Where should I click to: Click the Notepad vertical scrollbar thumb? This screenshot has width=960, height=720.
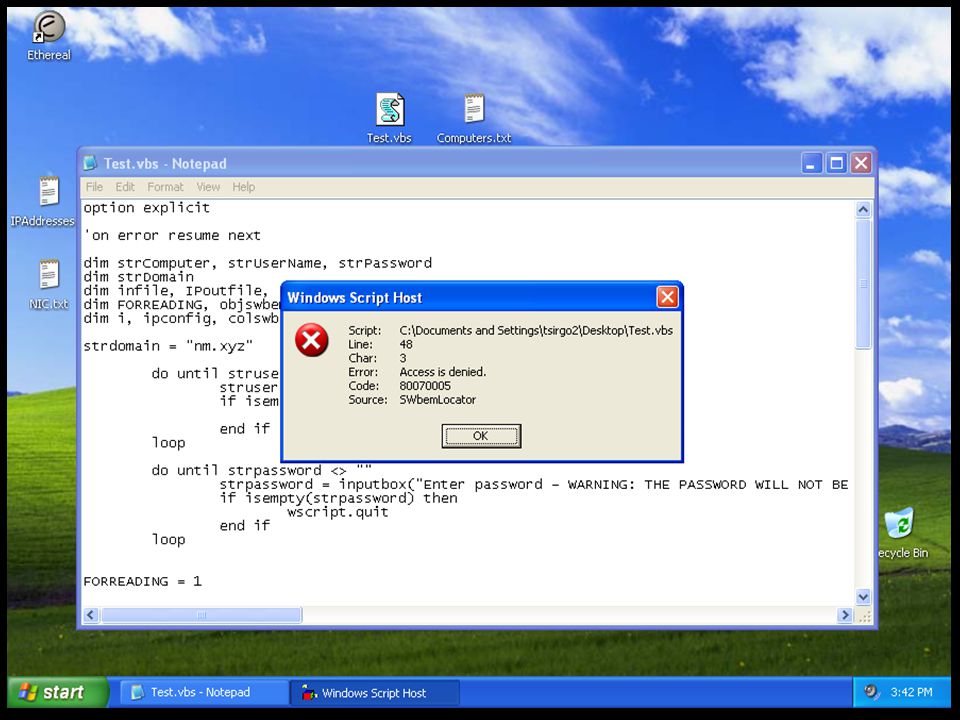point(863,284)
